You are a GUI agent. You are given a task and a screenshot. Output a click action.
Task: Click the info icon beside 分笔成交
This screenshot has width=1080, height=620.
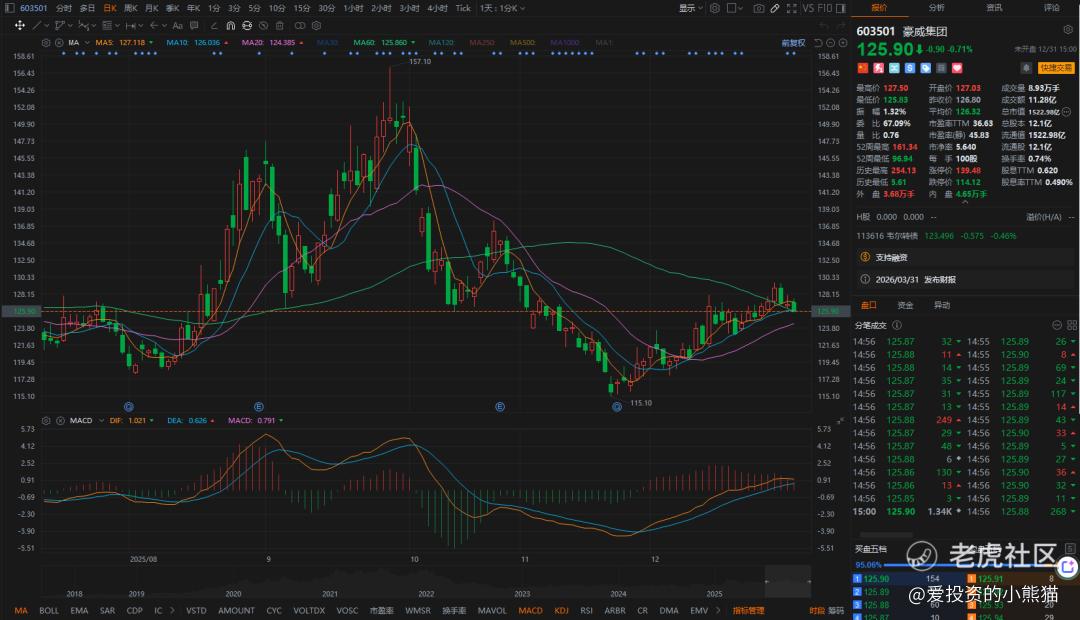[897, 325]
